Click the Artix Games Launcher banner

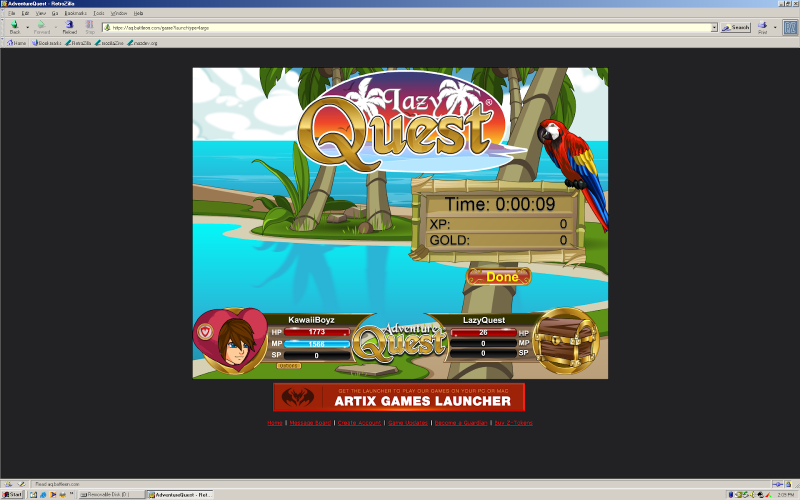pyautogui.click(x=398, y=397)
